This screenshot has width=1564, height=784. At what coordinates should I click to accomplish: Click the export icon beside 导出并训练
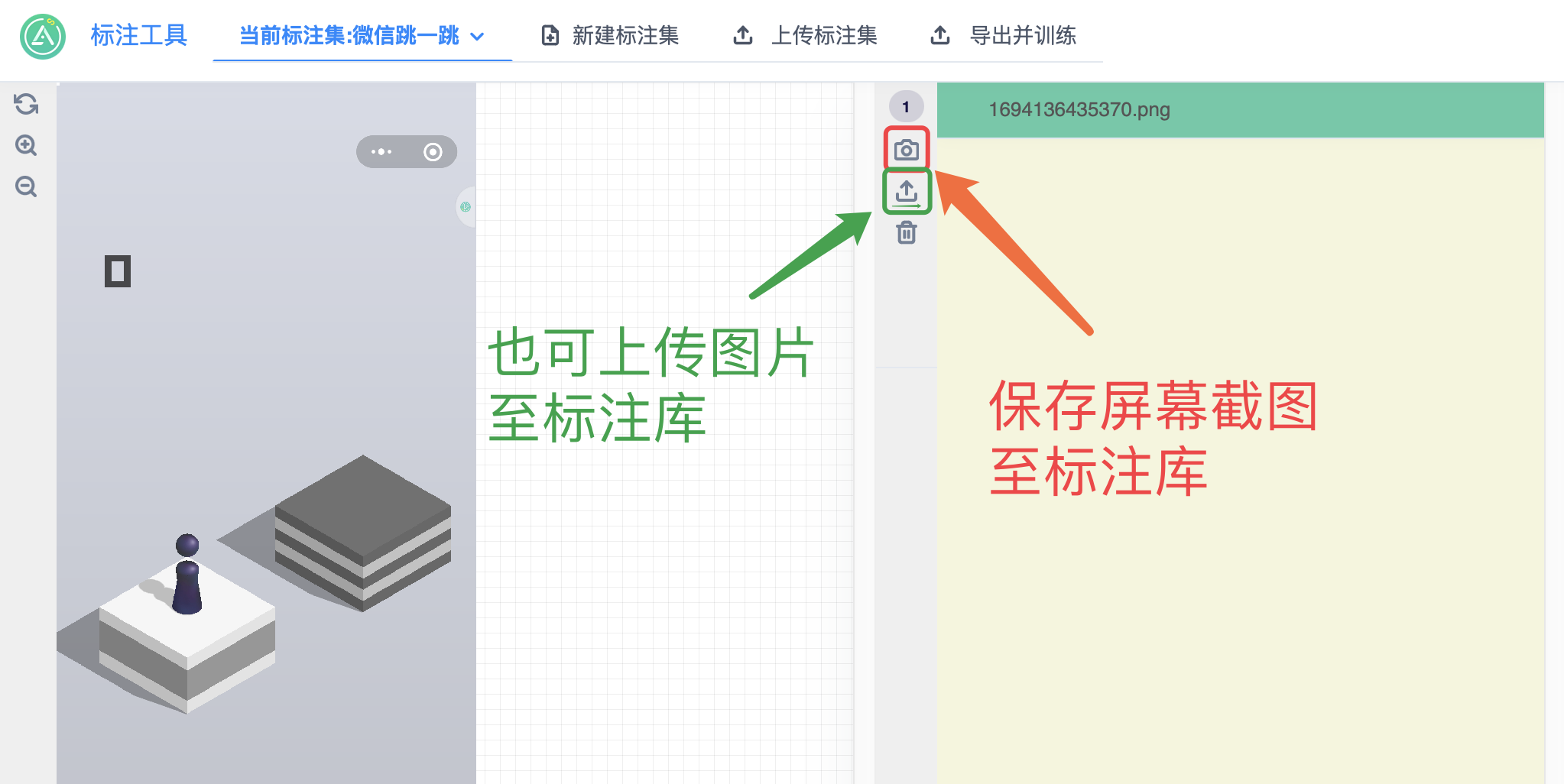[x=940, y=35]
